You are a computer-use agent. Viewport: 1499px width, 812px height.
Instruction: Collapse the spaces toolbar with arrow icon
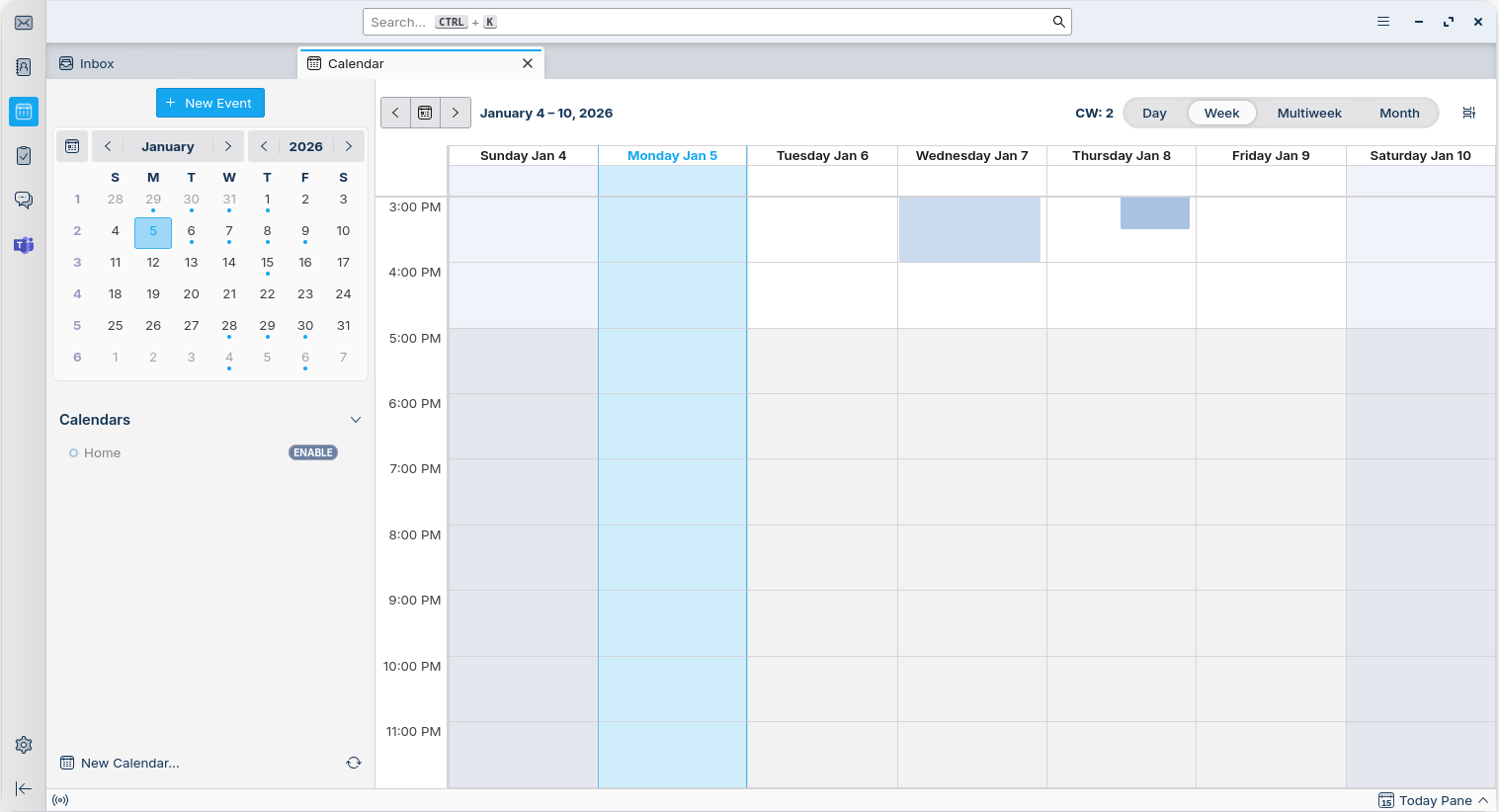coord(24,788)
